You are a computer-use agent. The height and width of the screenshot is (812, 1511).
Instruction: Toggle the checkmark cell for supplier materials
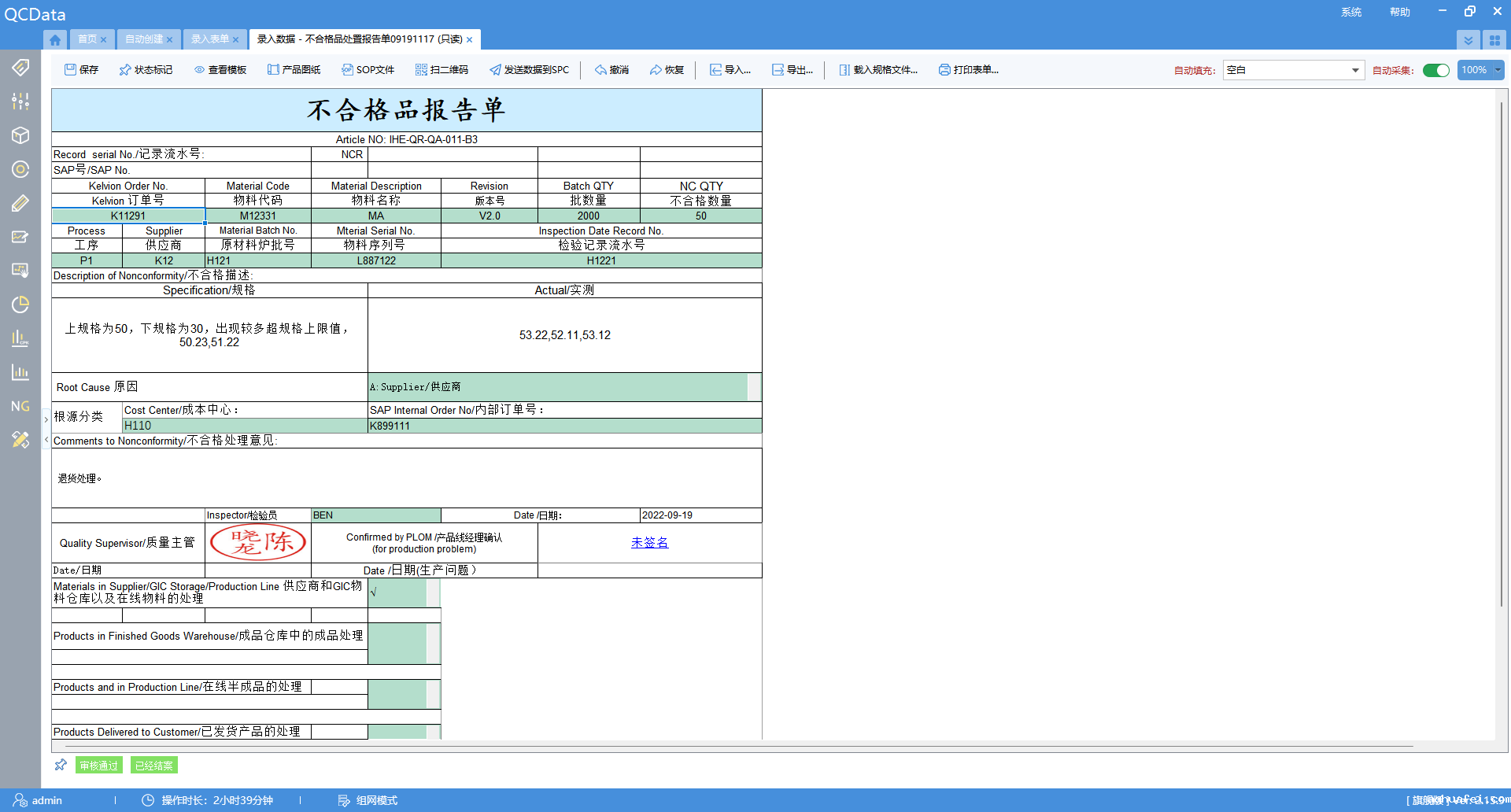(397, 592)
